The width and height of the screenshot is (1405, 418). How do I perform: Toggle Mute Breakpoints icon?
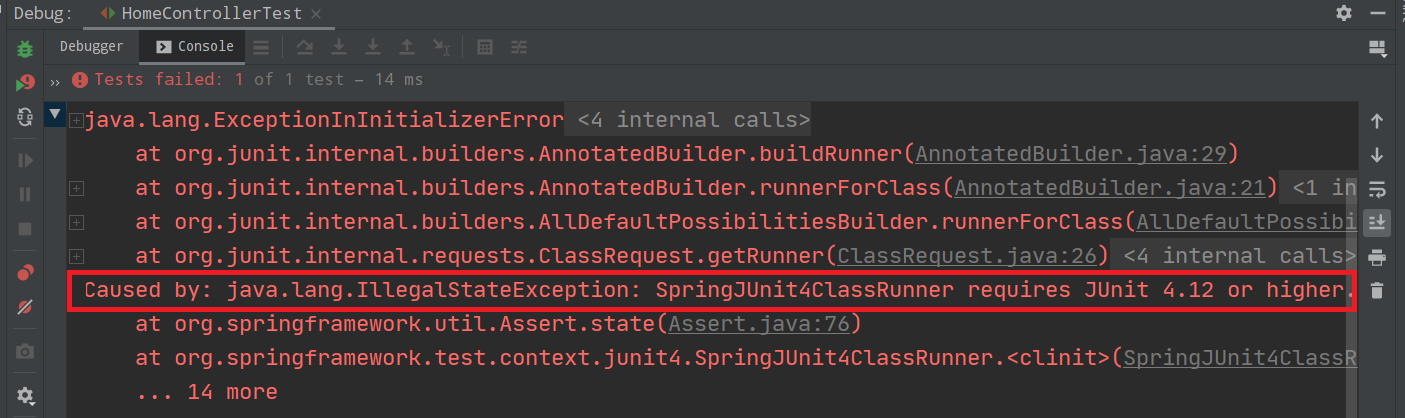click(x=26, y=307)
